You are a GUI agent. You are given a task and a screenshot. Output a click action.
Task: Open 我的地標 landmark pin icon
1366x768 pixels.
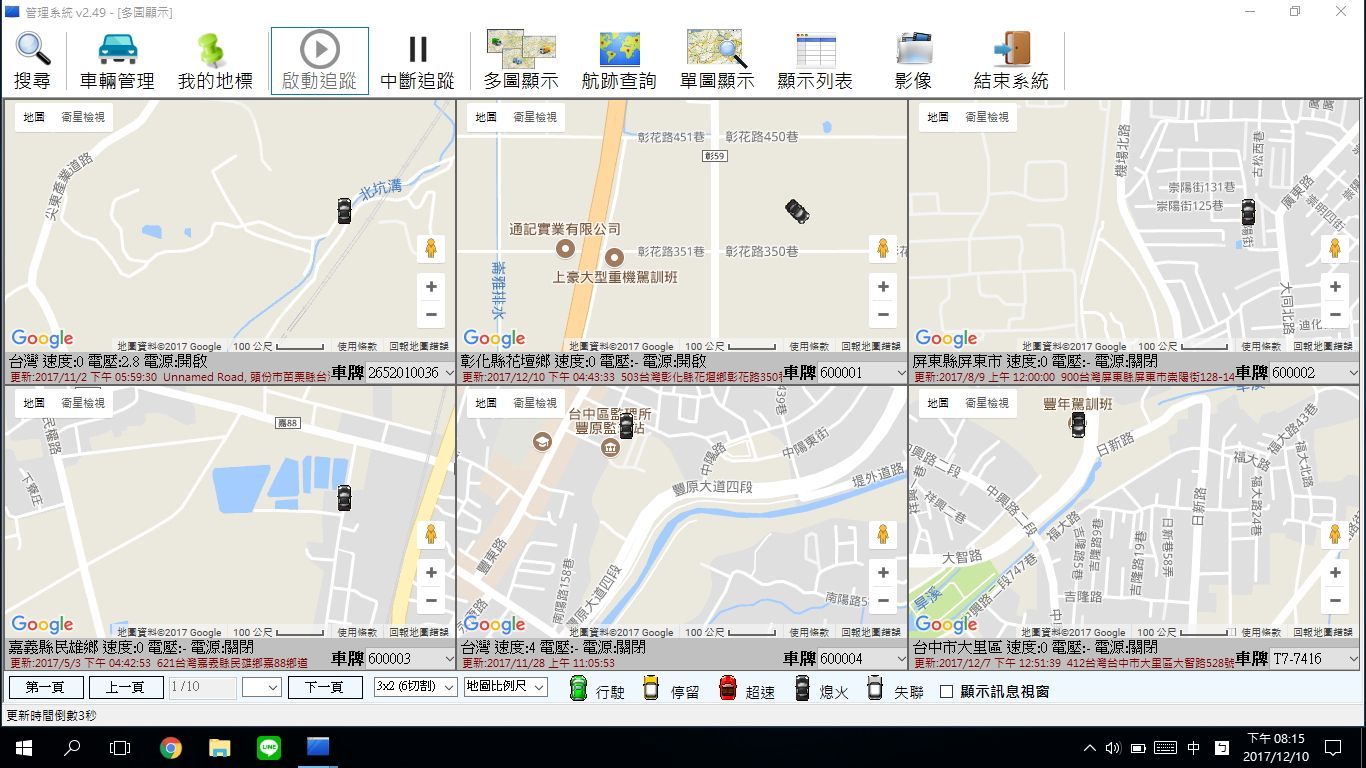[x=214, y=60]
